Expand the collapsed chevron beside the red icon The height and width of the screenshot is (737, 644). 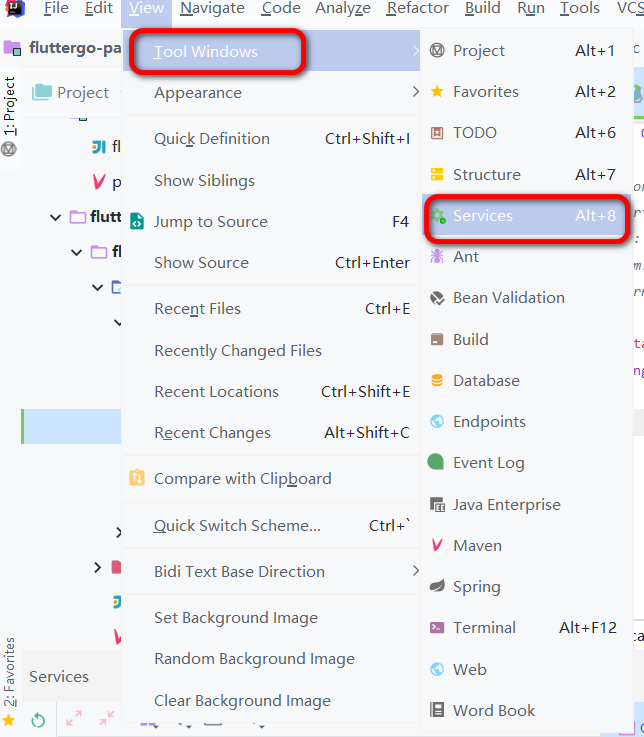[x=97, y=567]
